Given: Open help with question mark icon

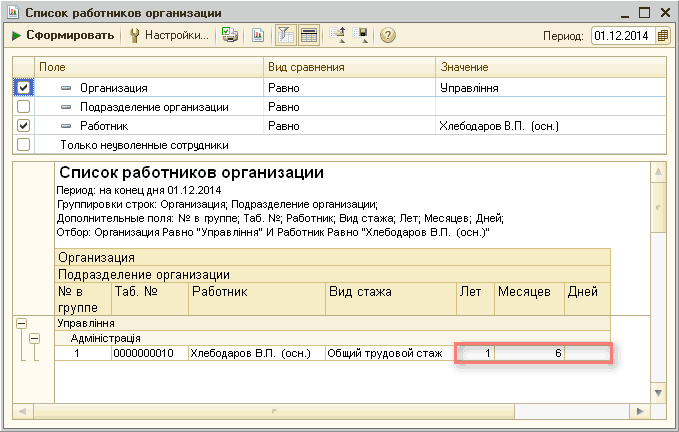Looking at the screenshot, I should pos(387,35).
